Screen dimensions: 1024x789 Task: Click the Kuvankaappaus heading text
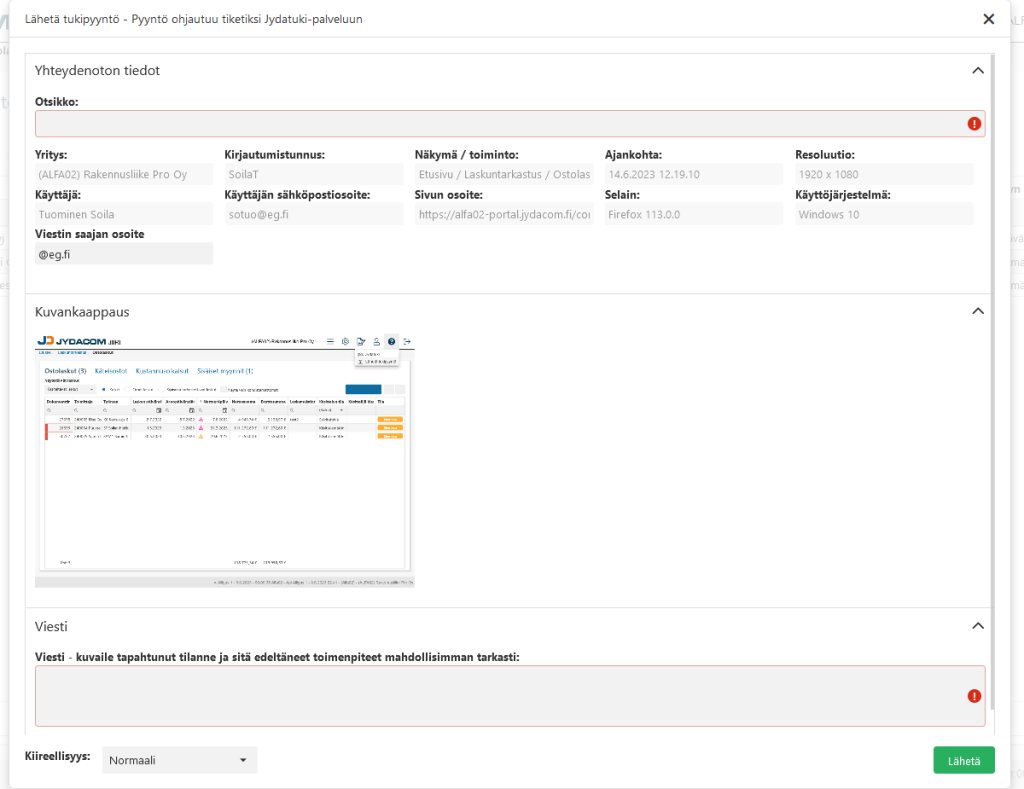82,312
